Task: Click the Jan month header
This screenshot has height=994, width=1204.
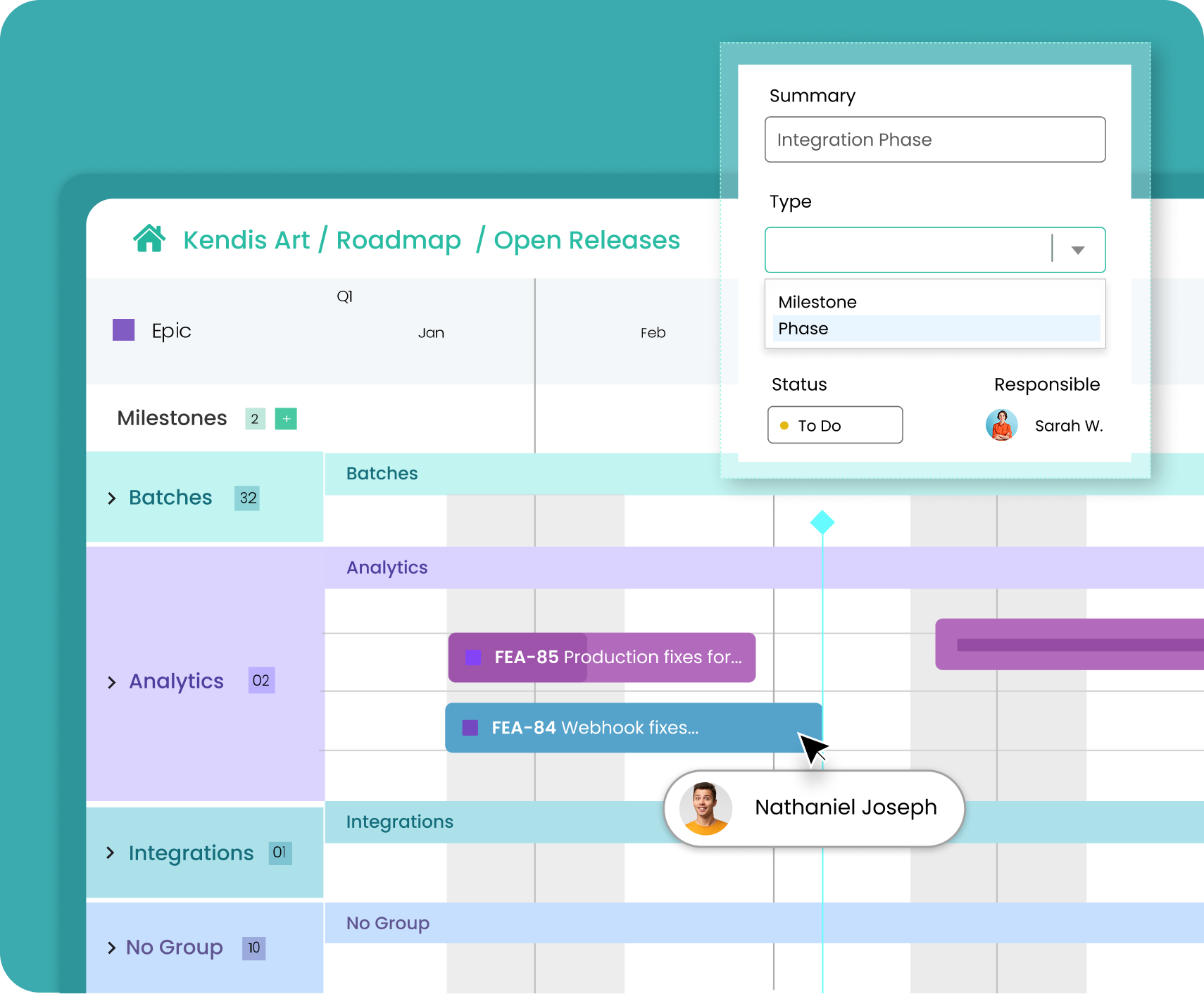Action: pos(431,333)
